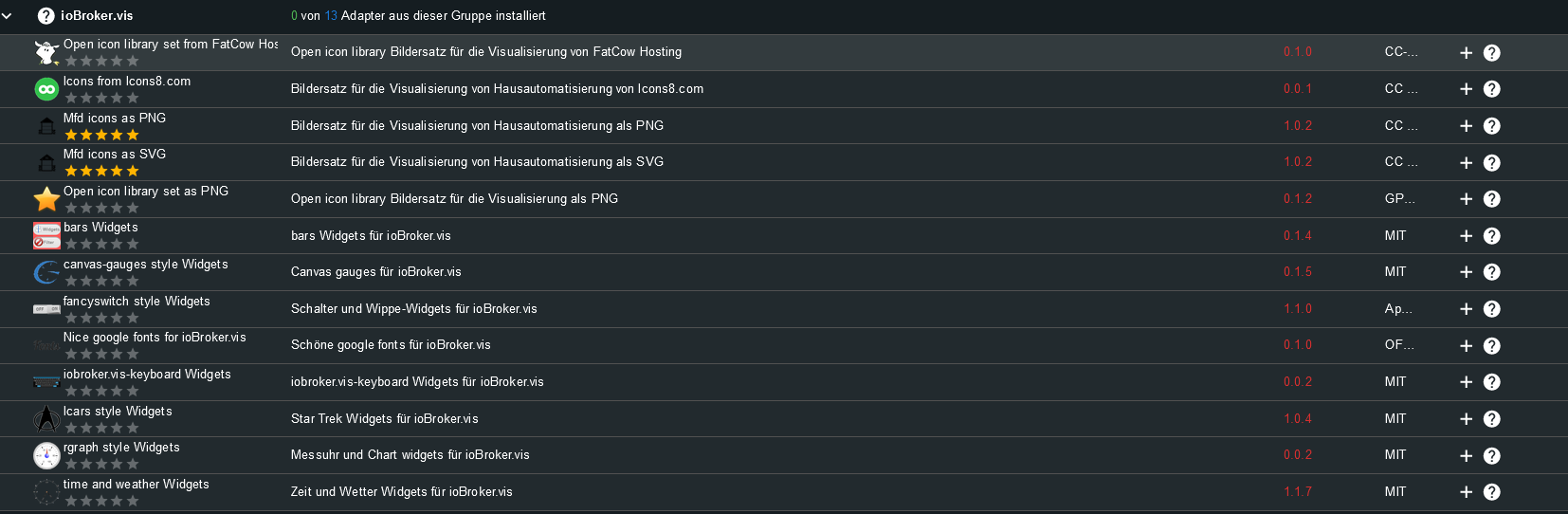Install the canvas-gauges style Widgets
This screenshot has height=514, width=1568.
pos(1466,272)
